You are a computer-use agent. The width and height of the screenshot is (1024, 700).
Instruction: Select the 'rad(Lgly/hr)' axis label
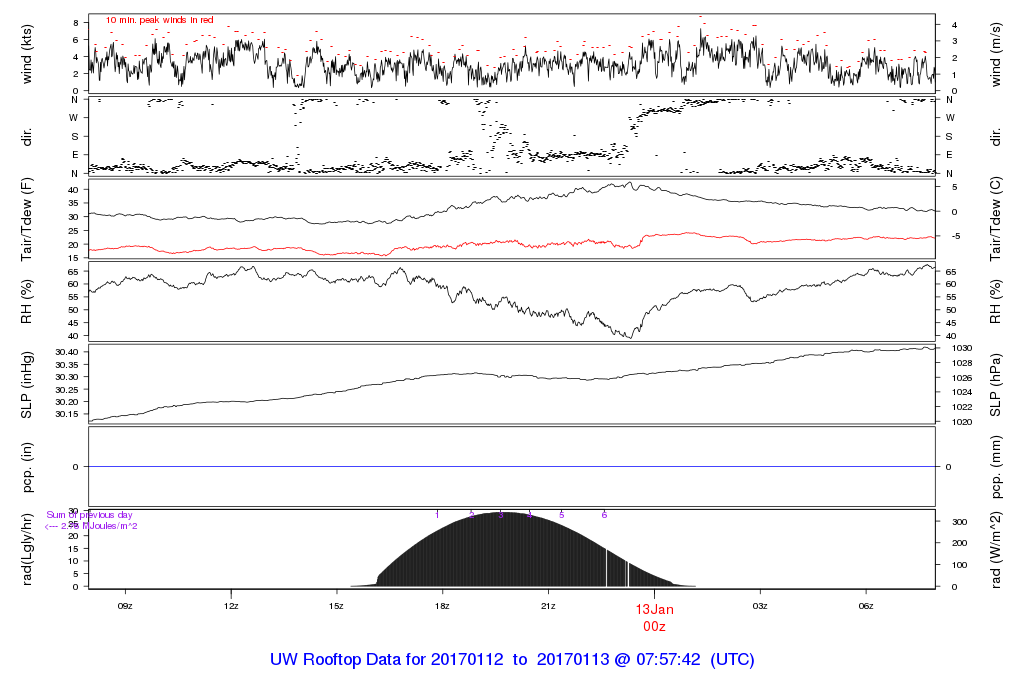coord(27,549)
